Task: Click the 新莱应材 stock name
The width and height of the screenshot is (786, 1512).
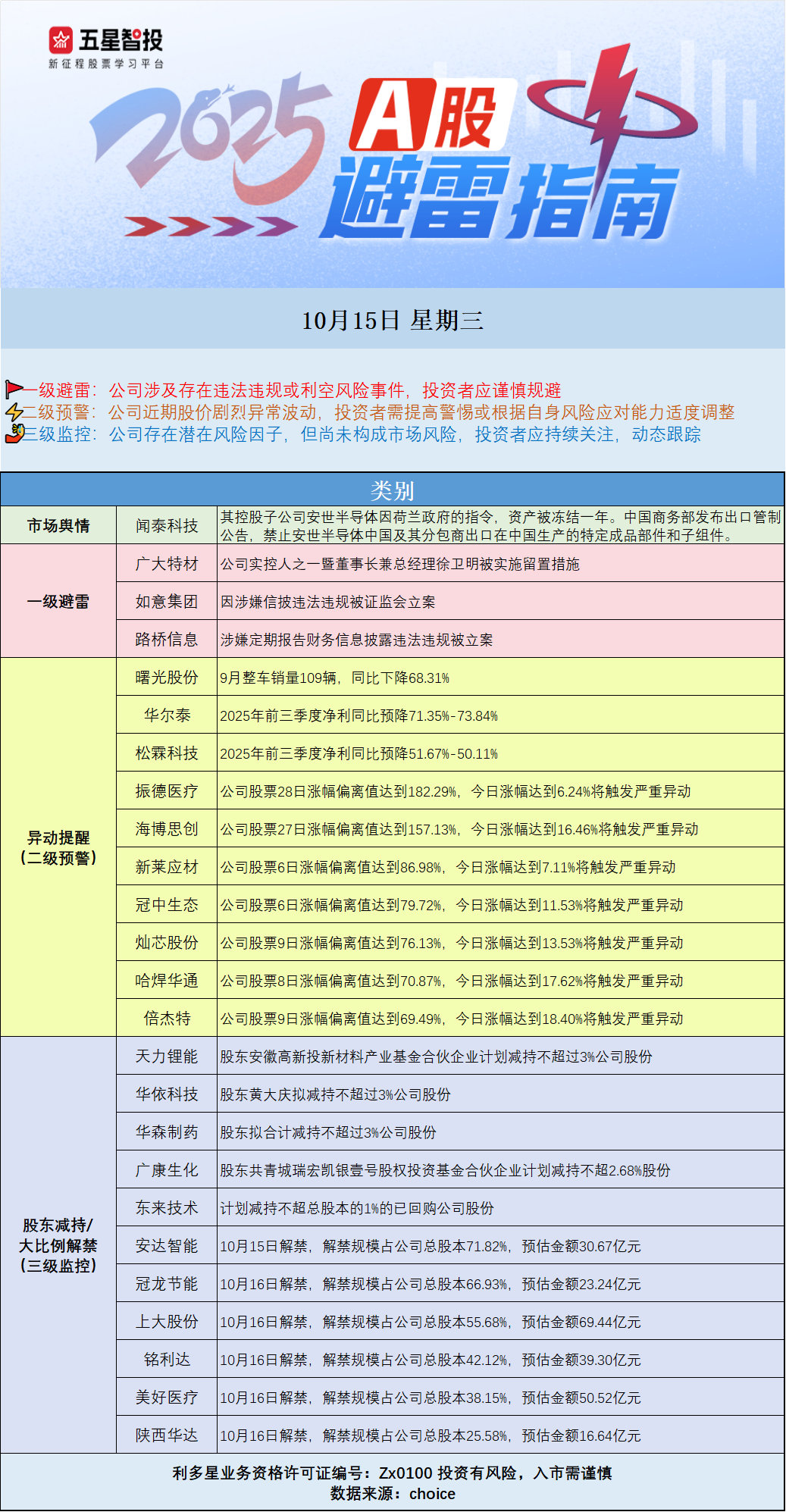Action: click(x=167, y=867)
